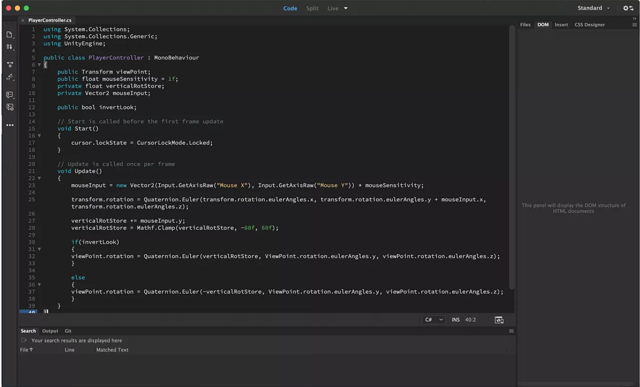Click the Line column header
The height and width of the screenshot is (387, 640).
[x=70, y=350]
